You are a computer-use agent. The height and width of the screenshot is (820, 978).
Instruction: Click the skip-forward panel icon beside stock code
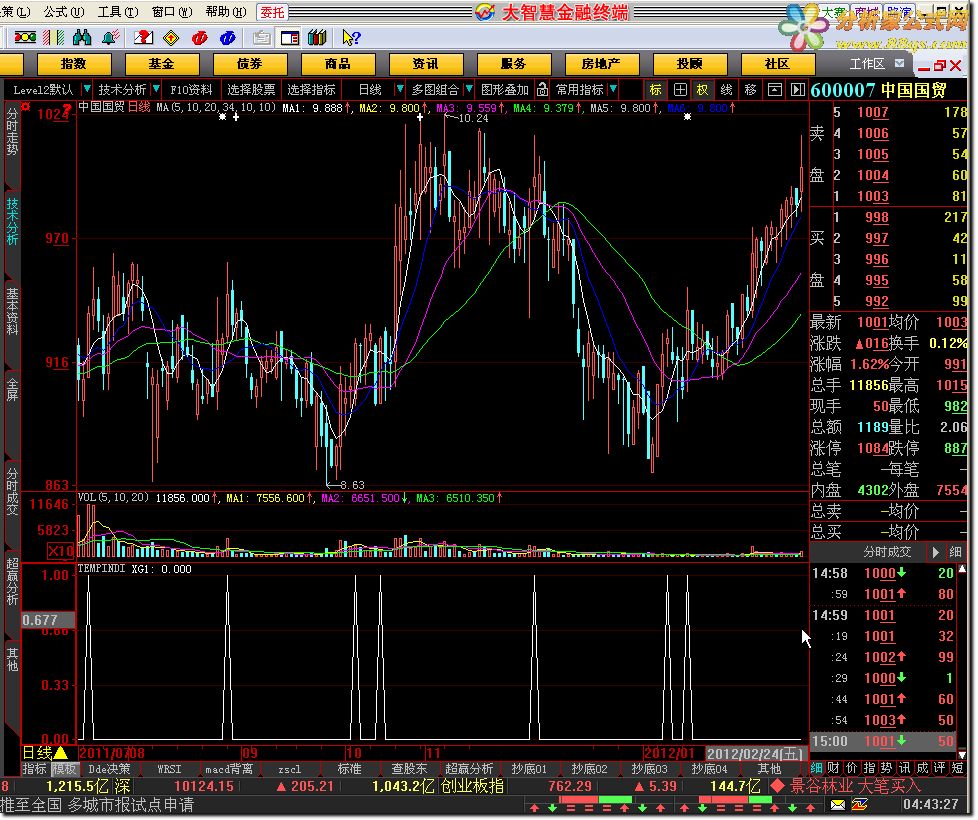tap(798, 90)
